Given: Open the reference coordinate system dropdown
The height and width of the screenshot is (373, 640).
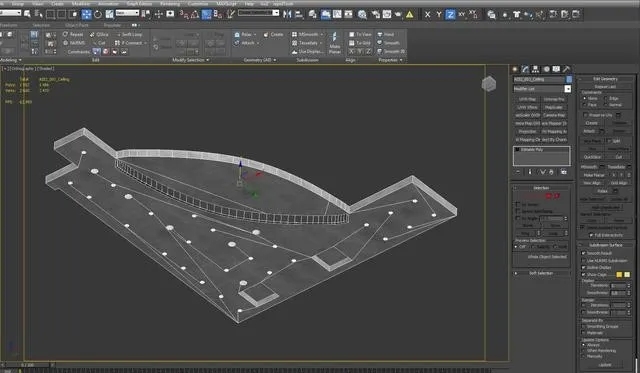Looking at the screenshot, I should [127, 13].
